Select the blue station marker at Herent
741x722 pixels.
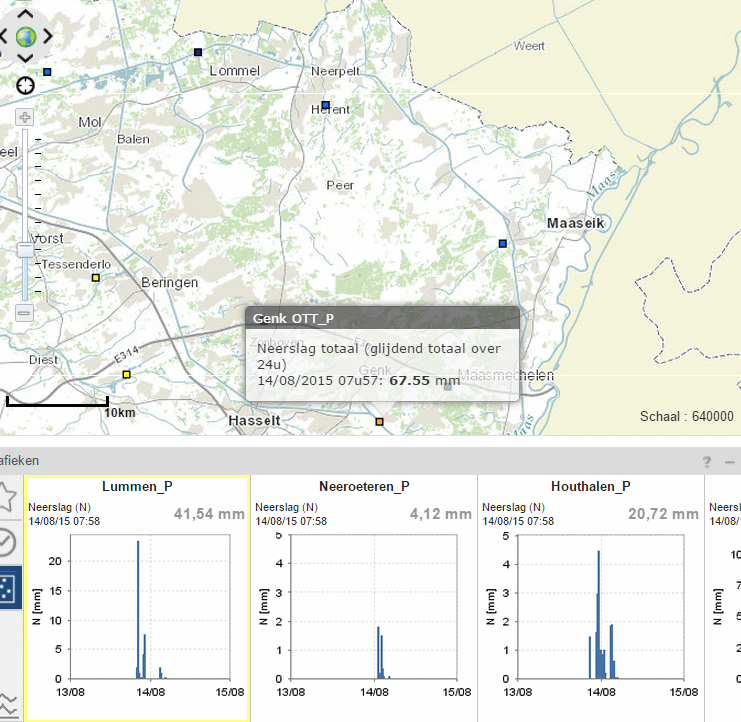326,105
